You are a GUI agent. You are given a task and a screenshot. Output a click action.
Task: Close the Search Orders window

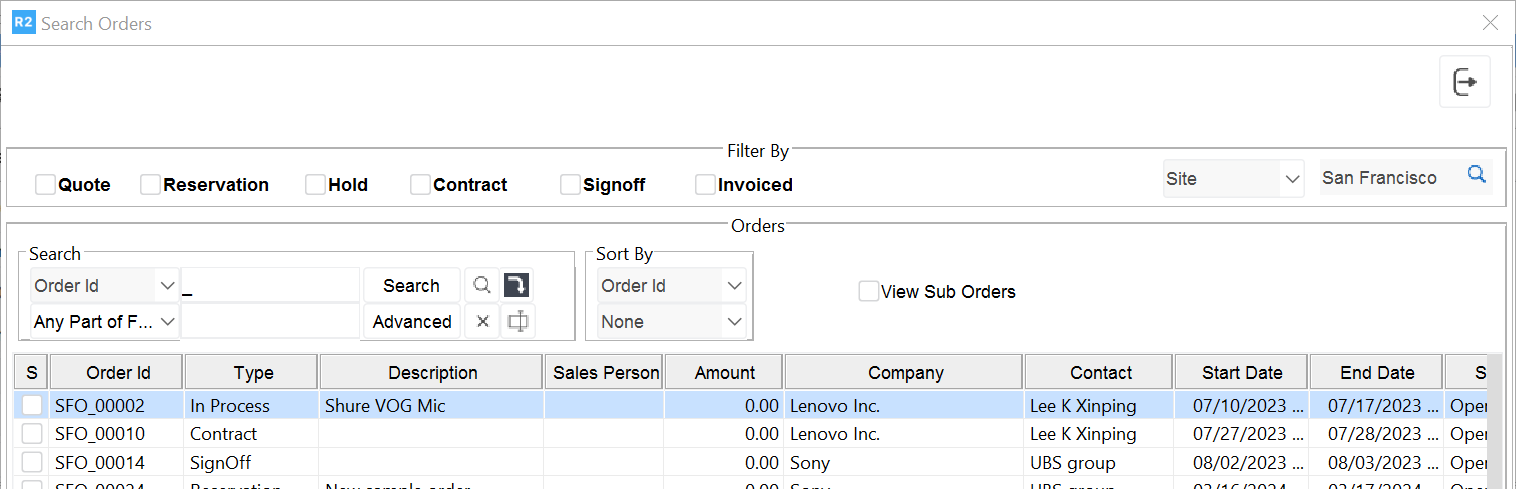click(1490, 22)
